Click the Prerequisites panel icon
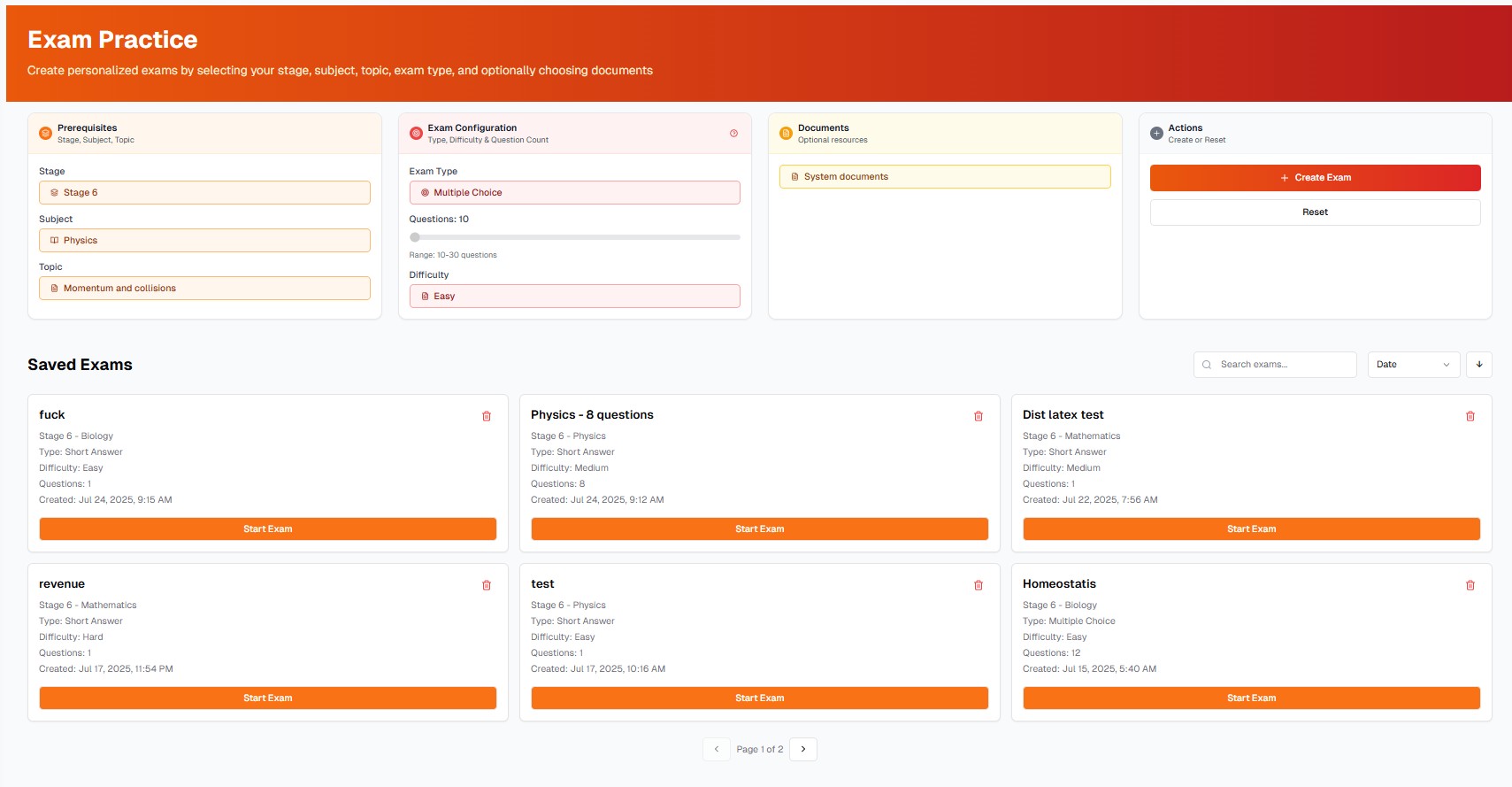1512x787 pixels. coord(45,134)
